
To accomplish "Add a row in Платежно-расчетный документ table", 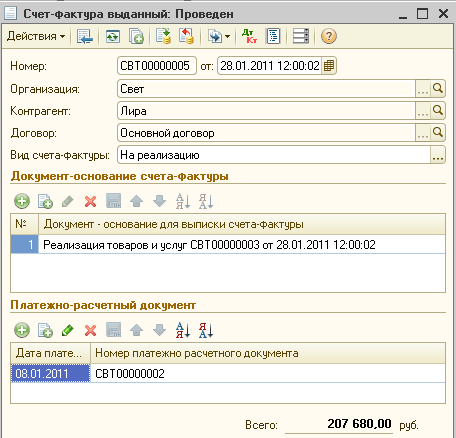I will click(22, 330).
